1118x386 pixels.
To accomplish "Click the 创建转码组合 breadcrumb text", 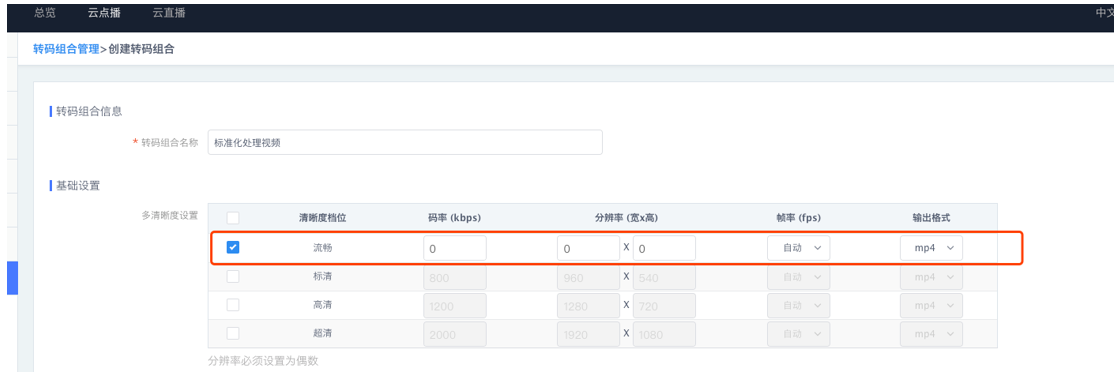I will pos(141,49).
